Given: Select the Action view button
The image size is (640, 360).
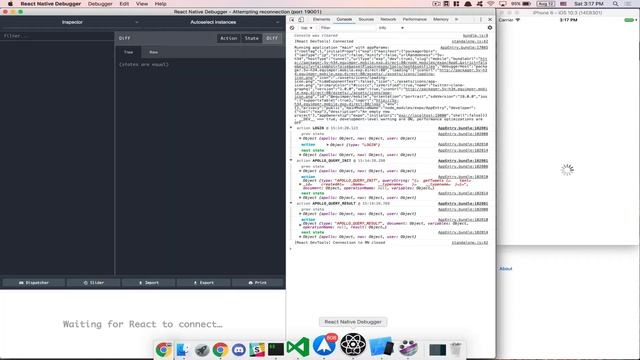Looking at the screenshot, I should click(x=229, y=38).
